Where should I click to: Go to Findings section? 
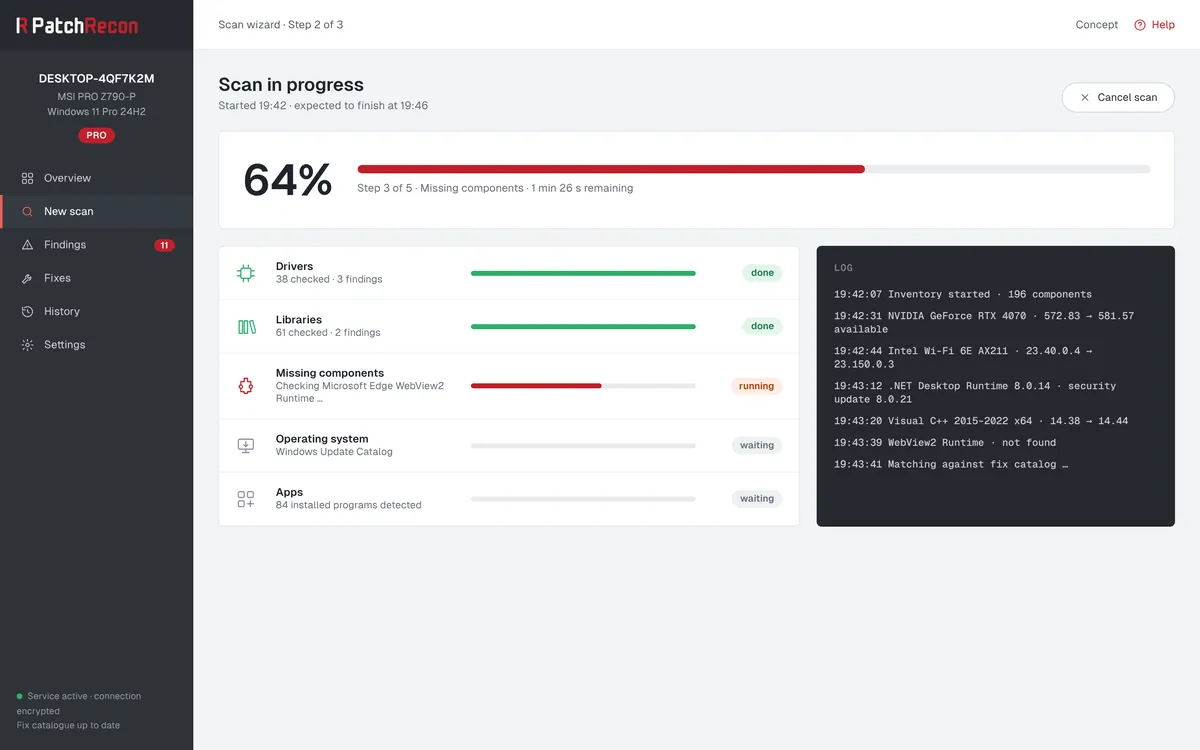96,245
